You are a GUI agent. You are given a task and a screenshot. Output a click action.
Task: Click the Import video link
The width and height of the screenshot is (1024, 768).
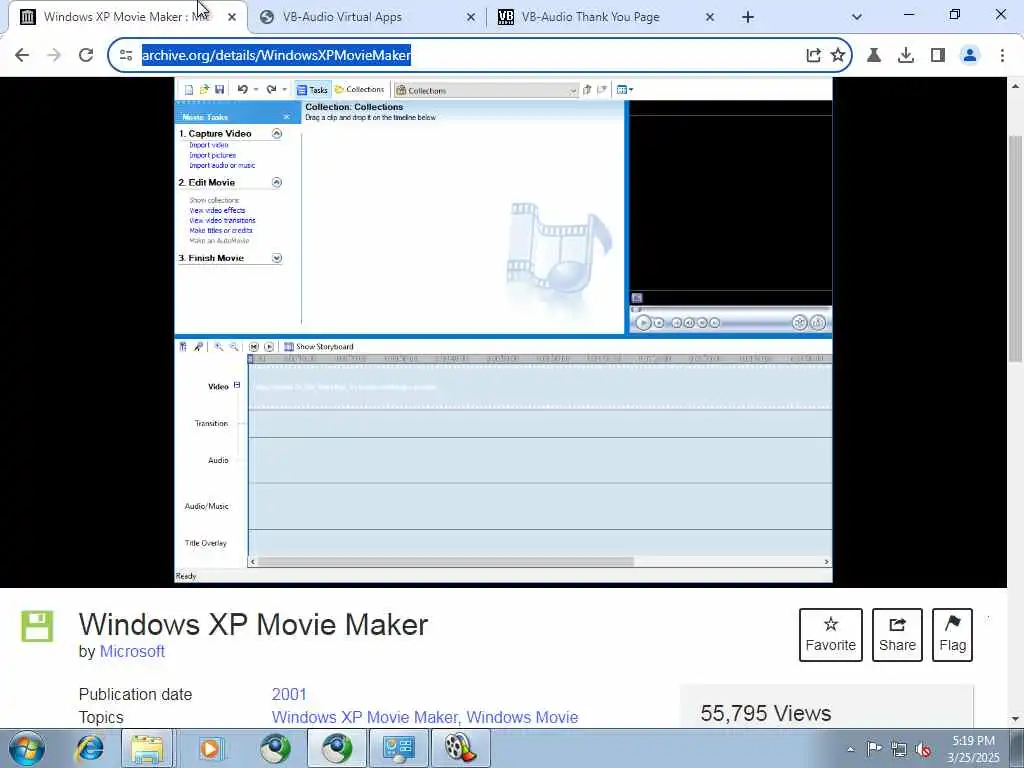[209, 145]
